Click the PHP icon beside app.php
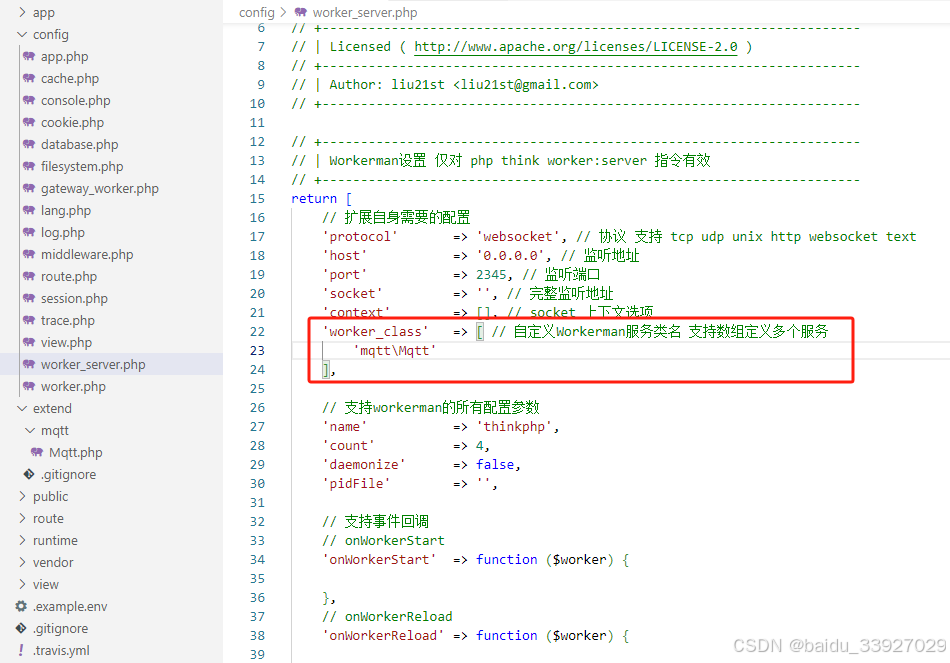Image resolution: width=950 pixels, height=663 pixels. tap(28, 56)
